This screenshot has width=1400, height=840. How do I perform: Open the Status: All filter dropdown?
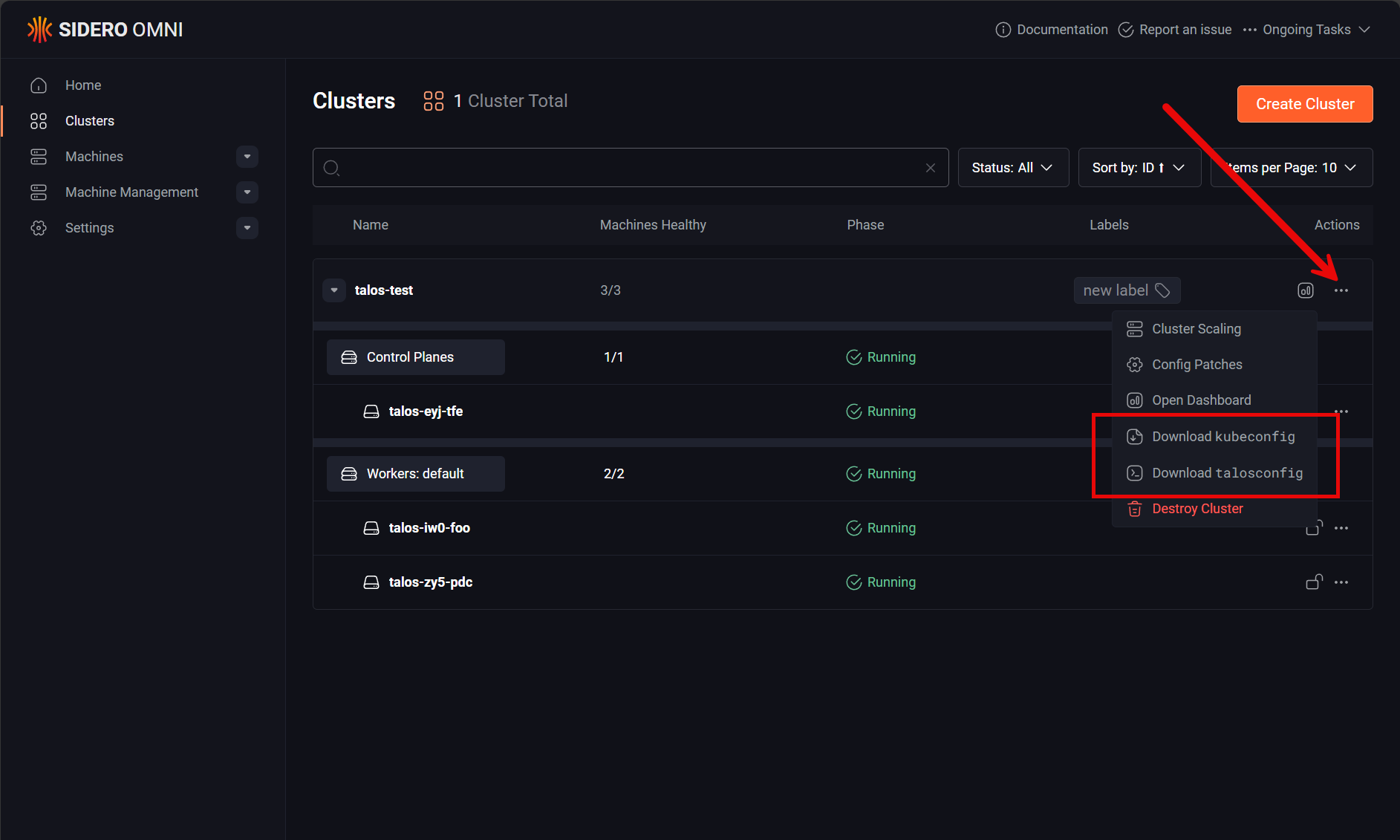point(1013,167)
